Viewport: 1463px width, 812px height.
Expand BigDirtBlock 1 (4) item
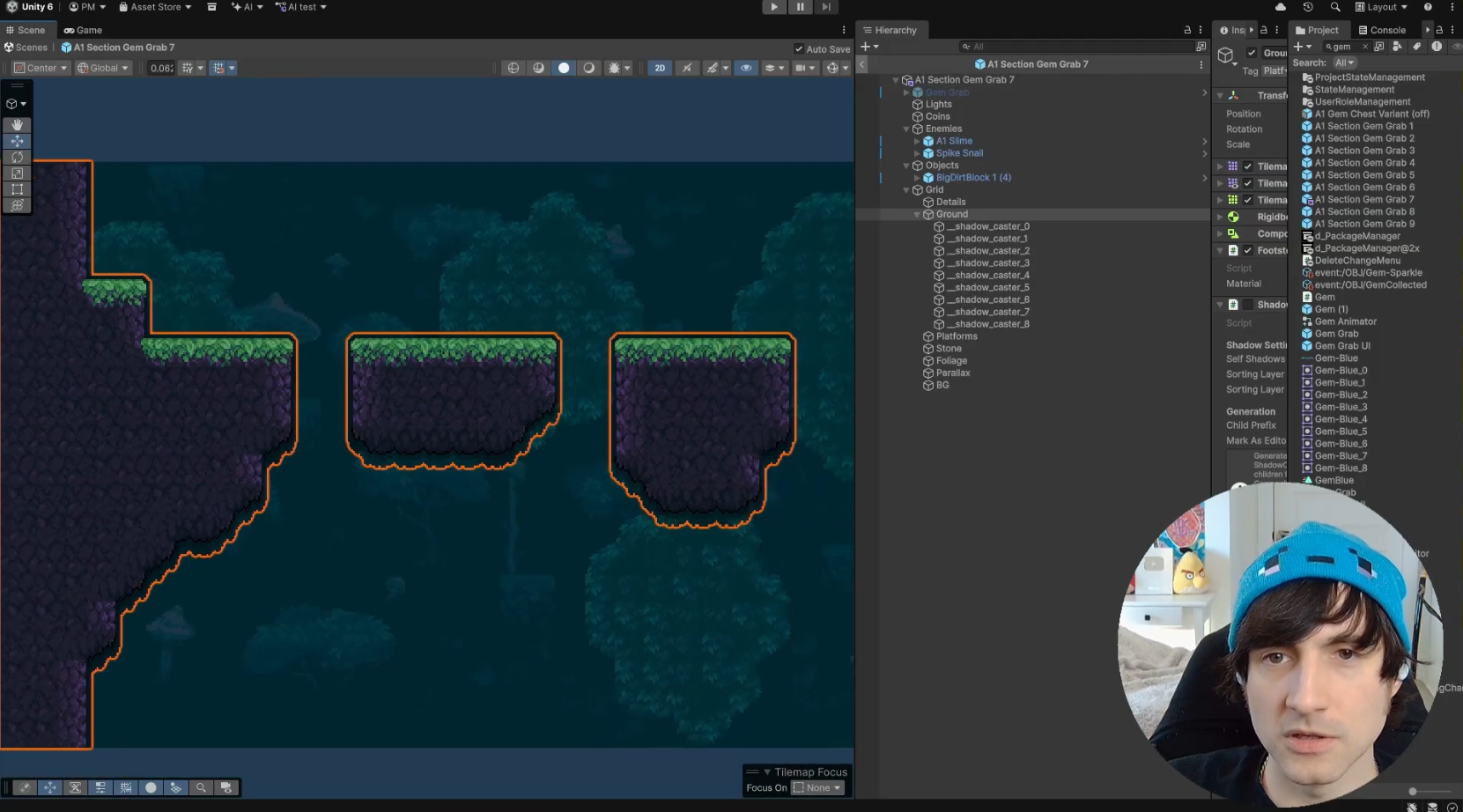point(917,178)
